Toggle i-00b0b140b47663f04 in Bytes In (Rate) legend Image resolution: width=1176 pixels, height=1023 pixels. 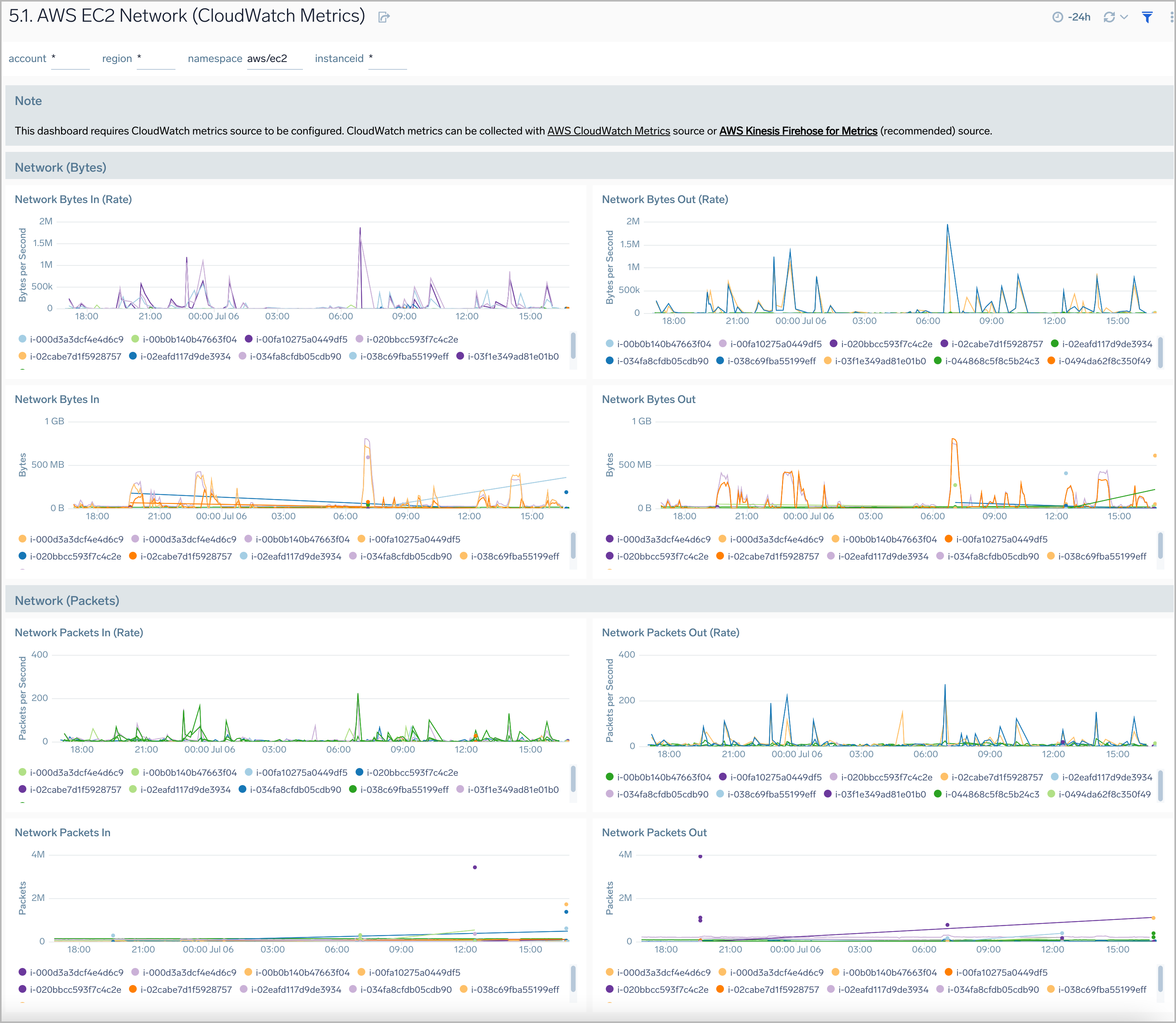click(184, 339)
